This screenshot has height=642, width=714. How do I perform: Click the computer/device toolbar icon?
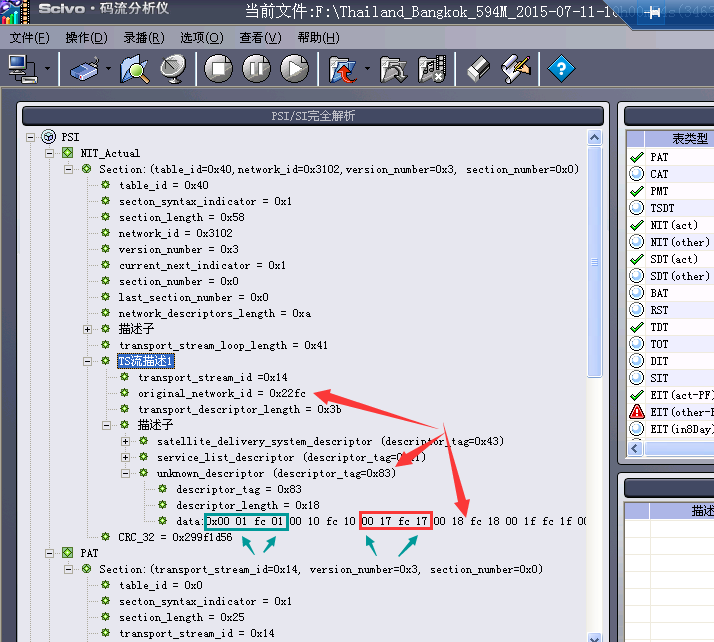[x=22, y=69]
